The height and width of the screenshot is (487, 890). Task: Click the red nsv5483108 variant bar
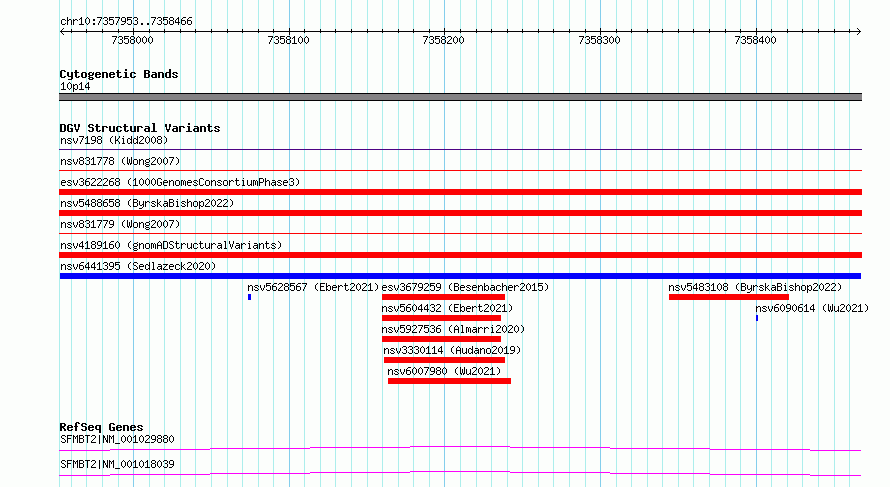(729, 297)
